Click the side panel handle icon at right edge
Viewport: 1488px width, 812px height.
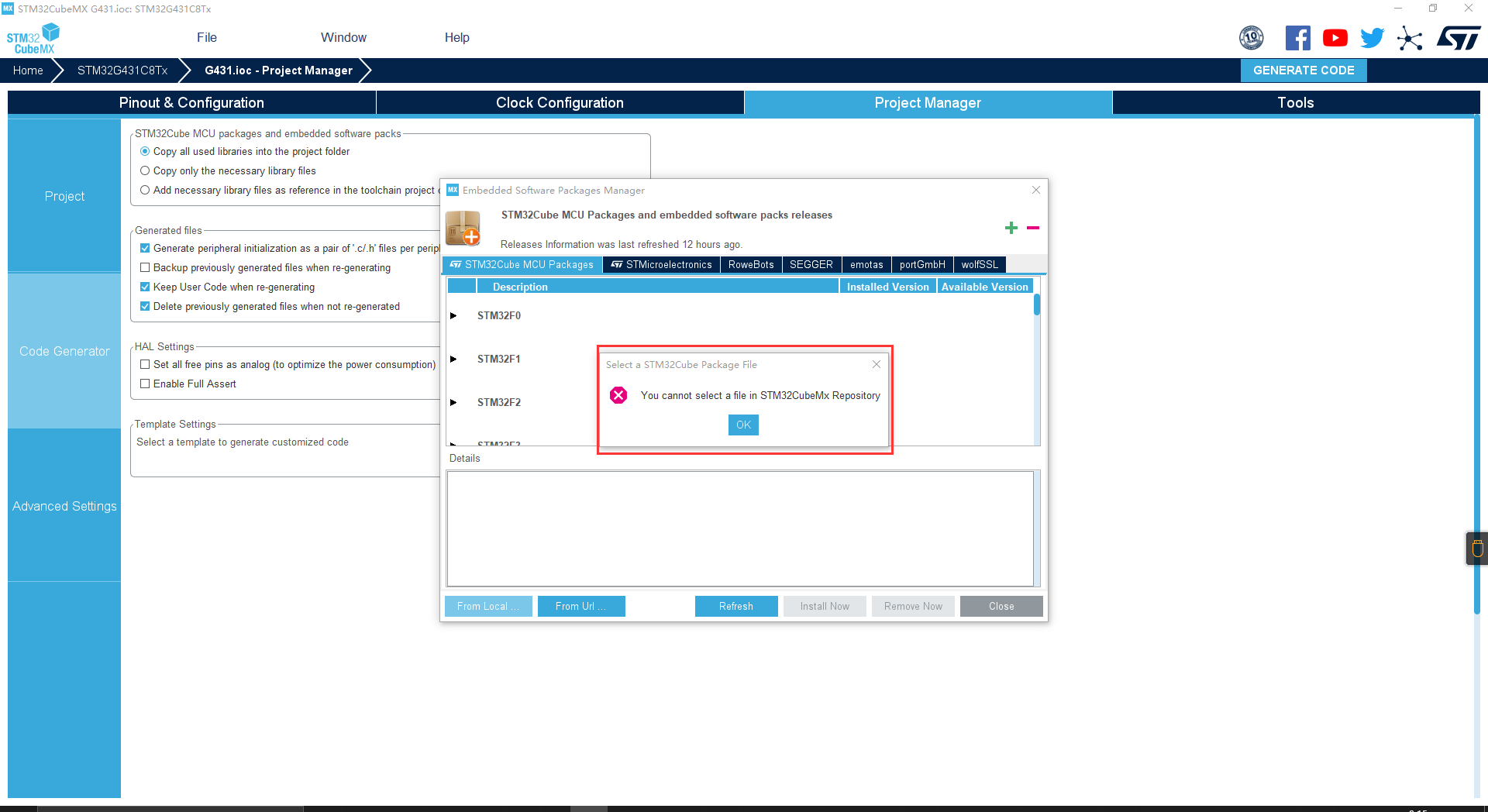point(1477,549)
